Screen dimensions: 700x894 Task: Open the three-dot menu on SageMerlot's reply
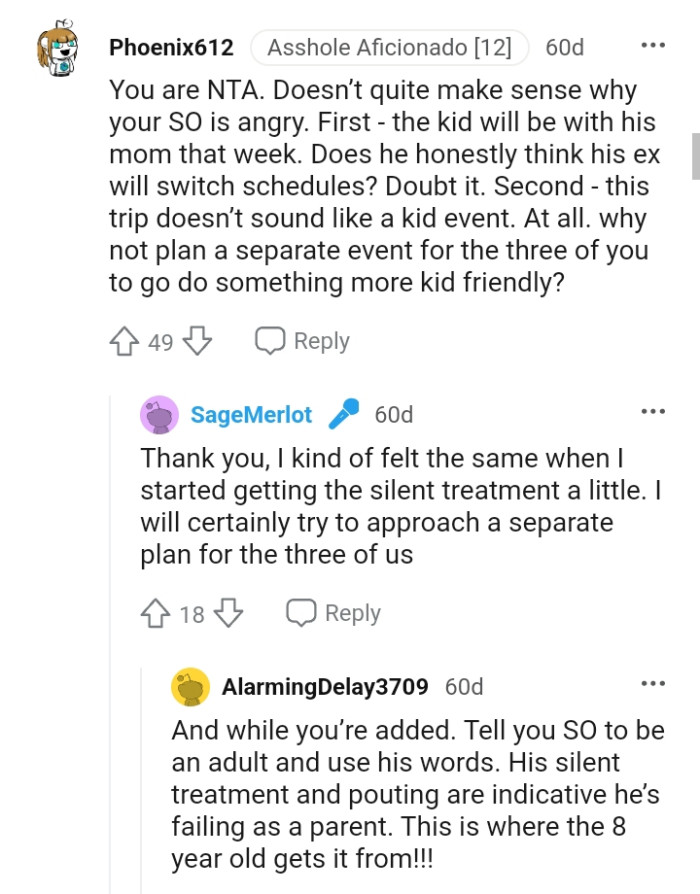pos(655,410)
